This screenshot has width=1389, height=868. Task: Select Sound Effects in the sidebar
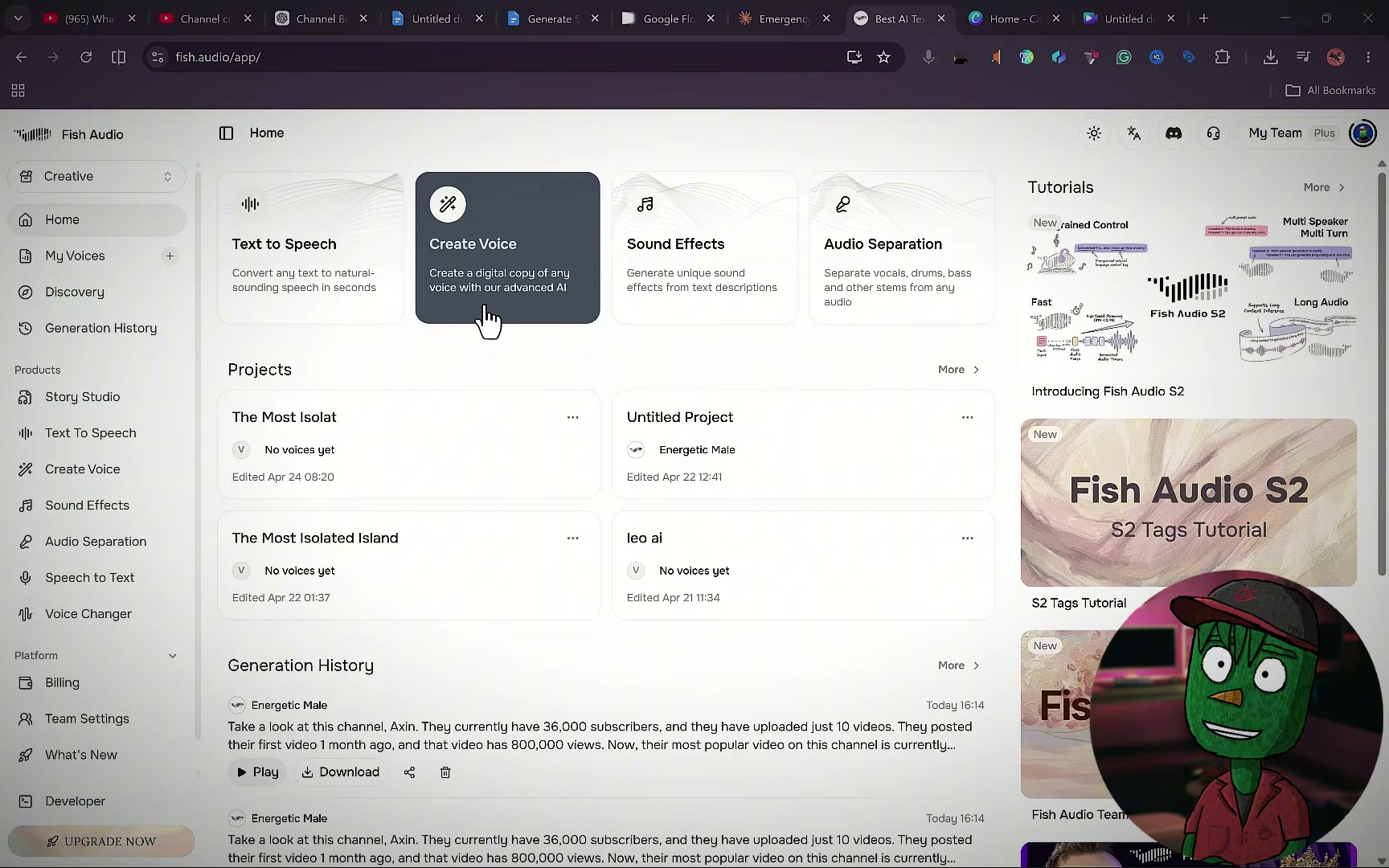pos(96,506)
